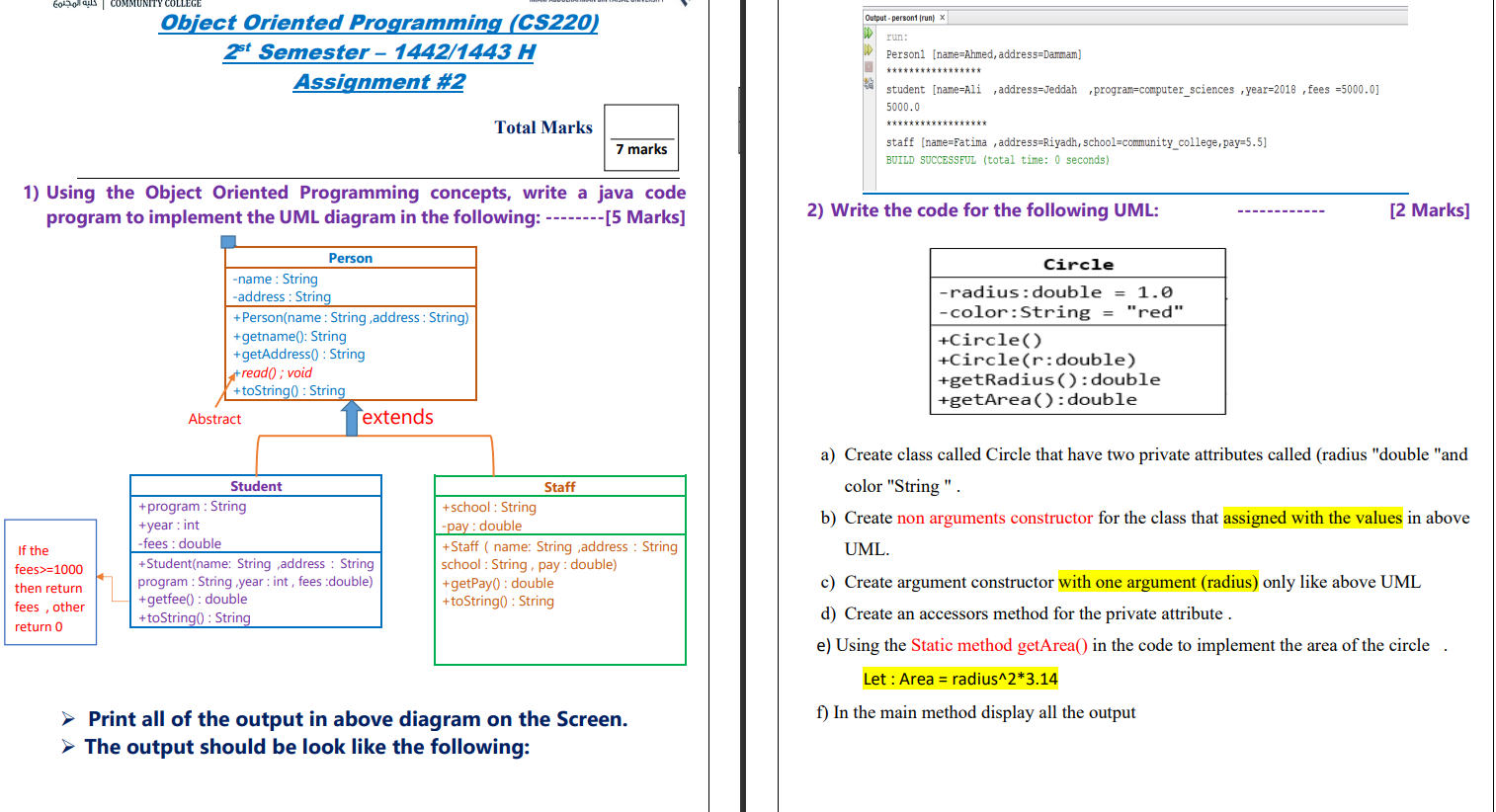This screenshot has height=812, width=1496.
Task: Click the '+getArea():double' method
Action: pyautogui.click(x=1038, y=399)
